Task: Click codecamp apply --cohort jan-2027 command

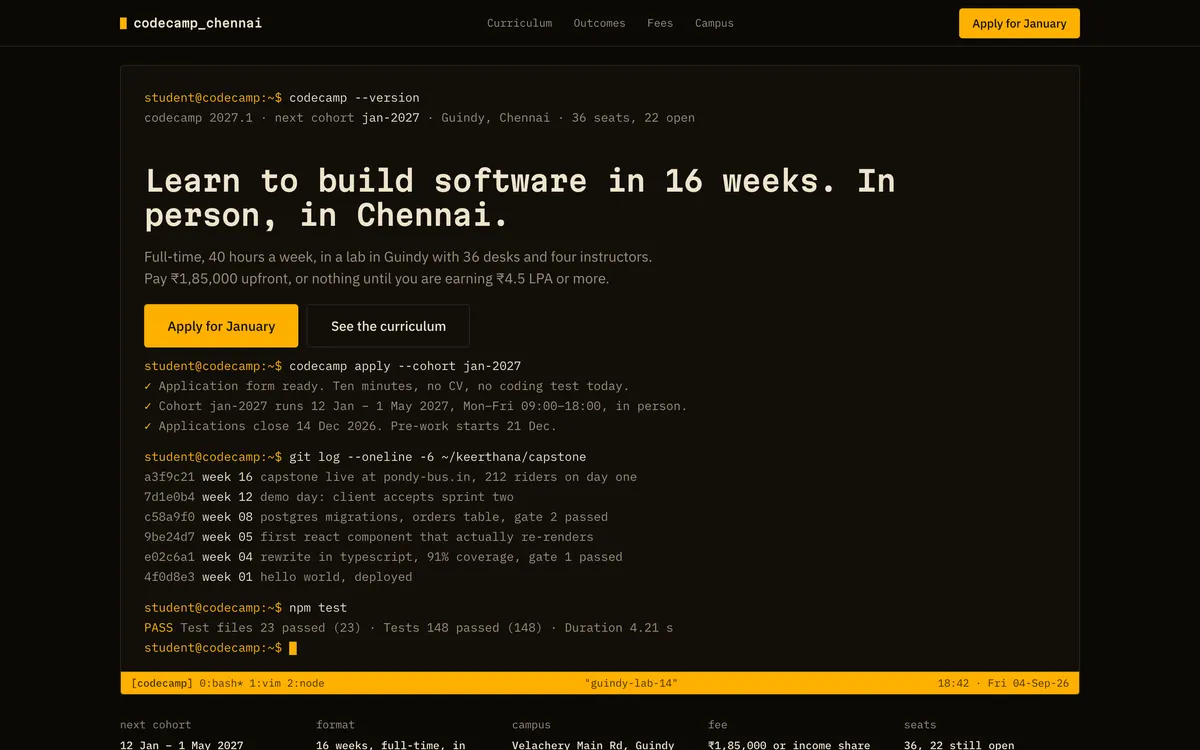Action: (x=332, y=366)
